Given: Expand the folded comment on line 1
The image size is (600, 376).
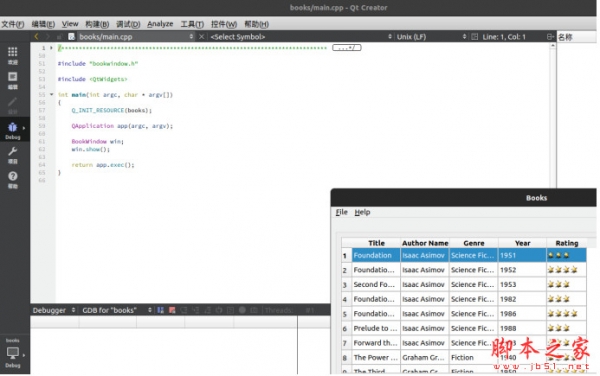Looking at the screenshot, I should [51, 48].
